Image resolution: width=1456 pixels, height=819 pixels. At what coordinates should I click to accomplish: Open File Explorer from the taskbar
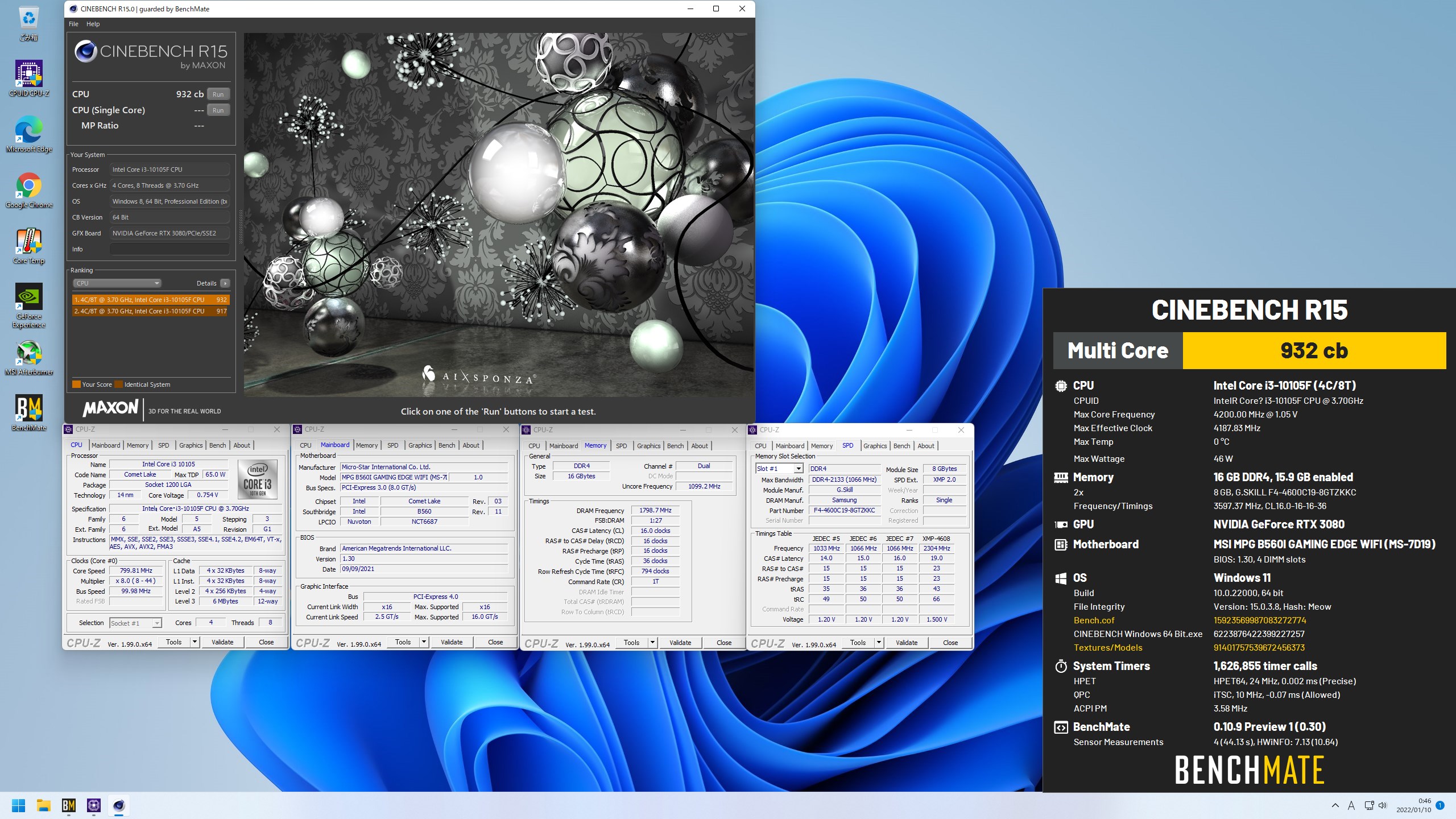pos(44,805)
